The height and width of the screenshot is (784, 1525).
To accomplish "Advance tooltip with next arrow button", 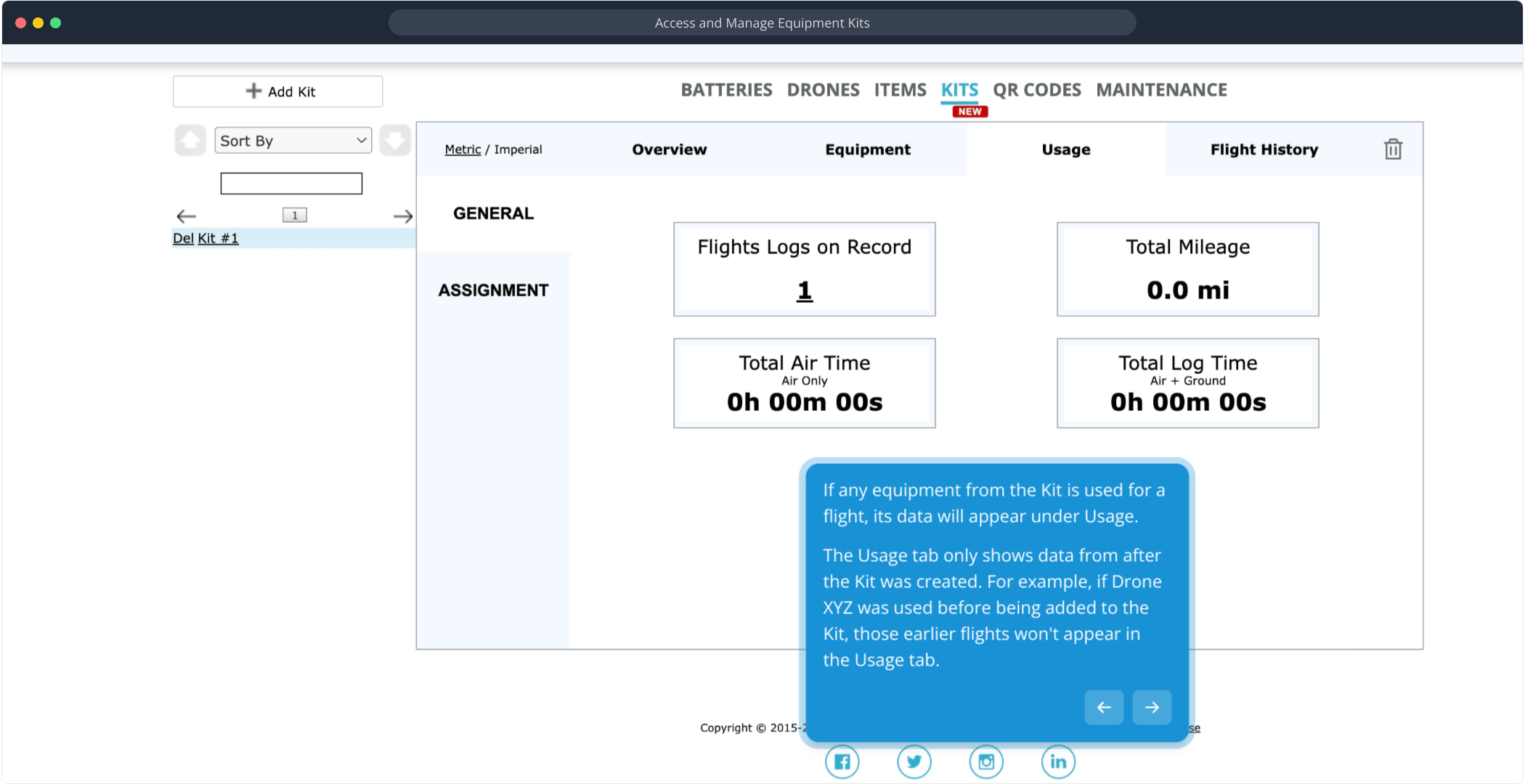I will pos(1152,707).
